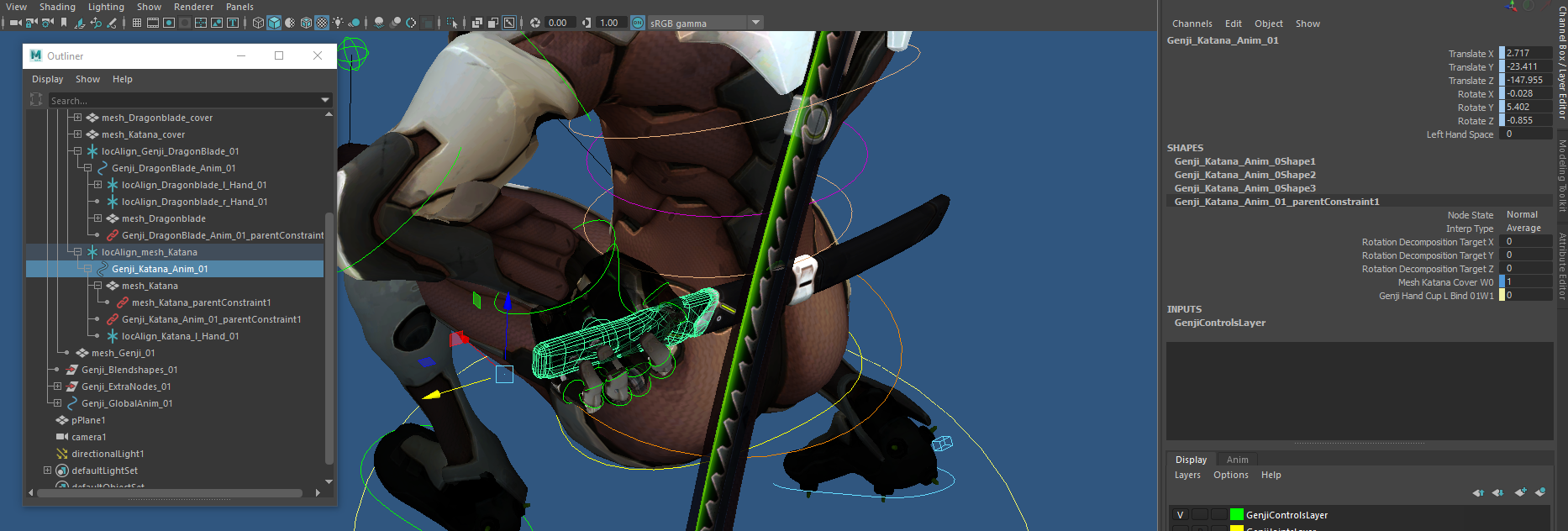The width and height of the screenshot is (1568, 531).
Task: Select locAlign_Katana_l_Hand_01 in Outliner
Action: pos(181,336)
